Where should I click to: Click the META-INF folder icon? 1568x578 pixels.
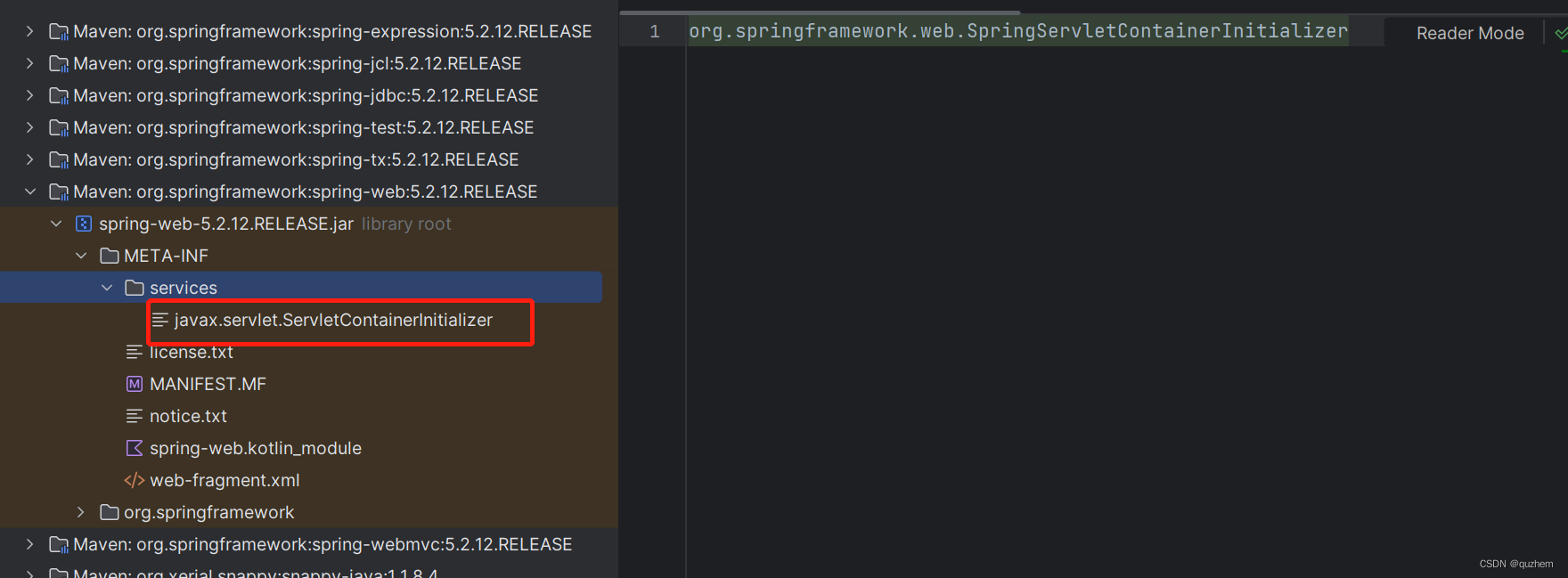pyautogui.click(x=108, y=256)
